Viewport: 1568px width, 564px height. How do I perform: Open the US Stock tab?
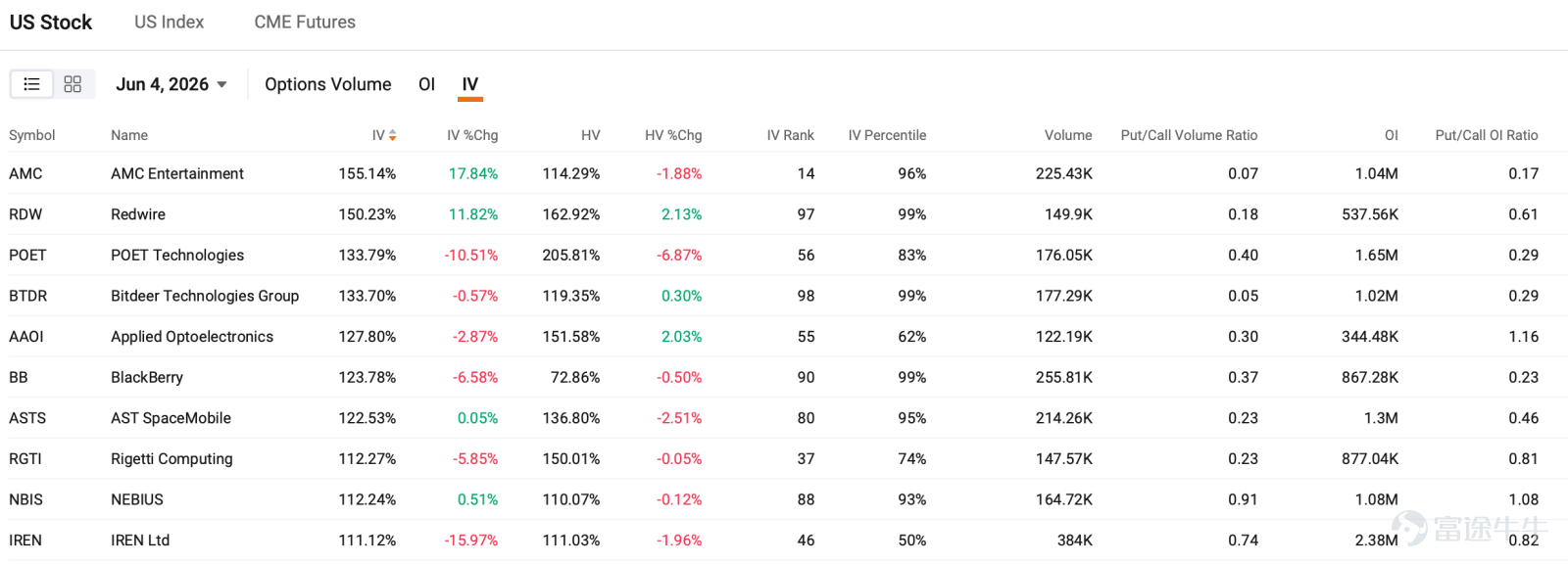point(51,22)
